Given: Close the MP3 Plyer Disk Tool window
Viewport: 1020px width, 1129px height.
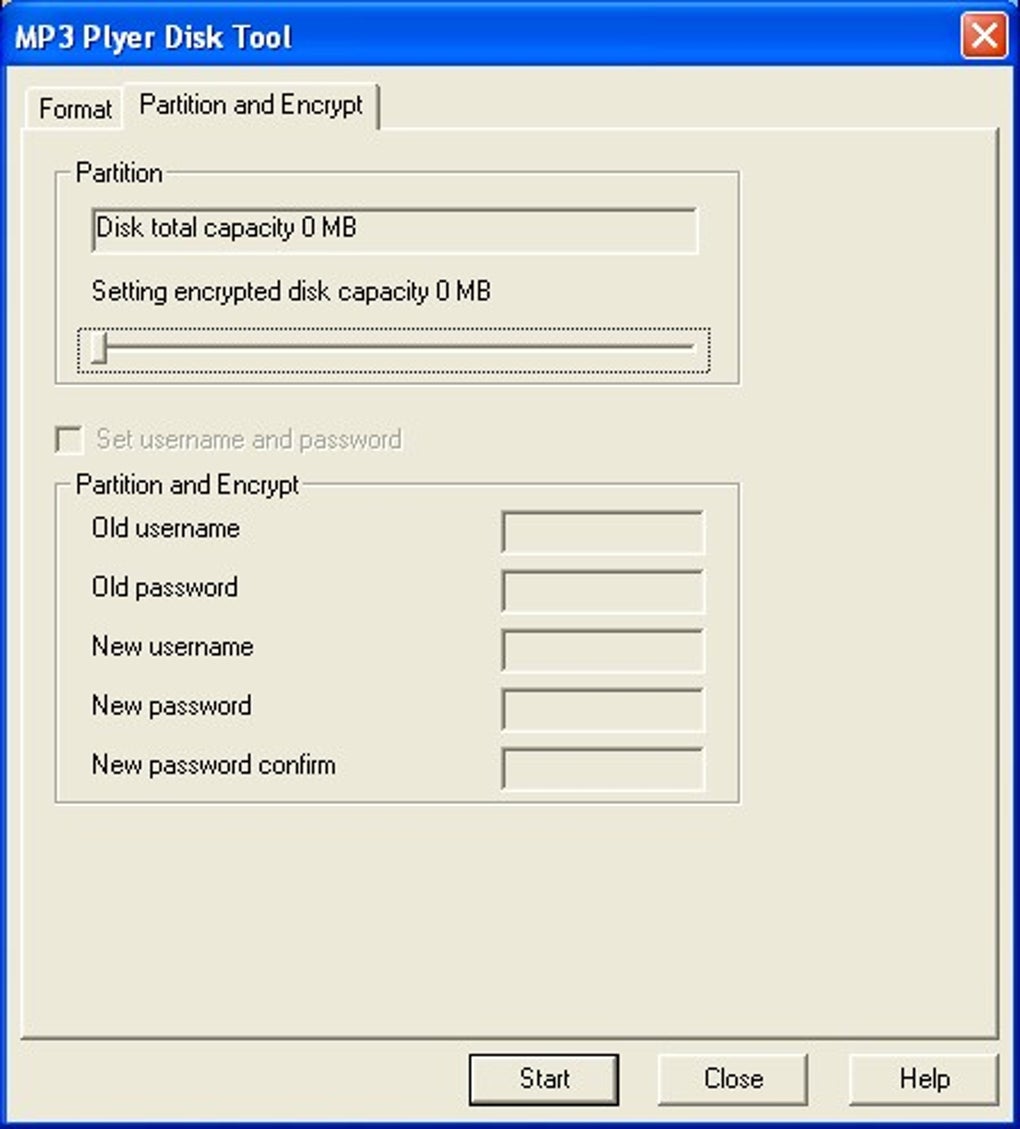Looking at the screenshot, I should tap(983, 37).
